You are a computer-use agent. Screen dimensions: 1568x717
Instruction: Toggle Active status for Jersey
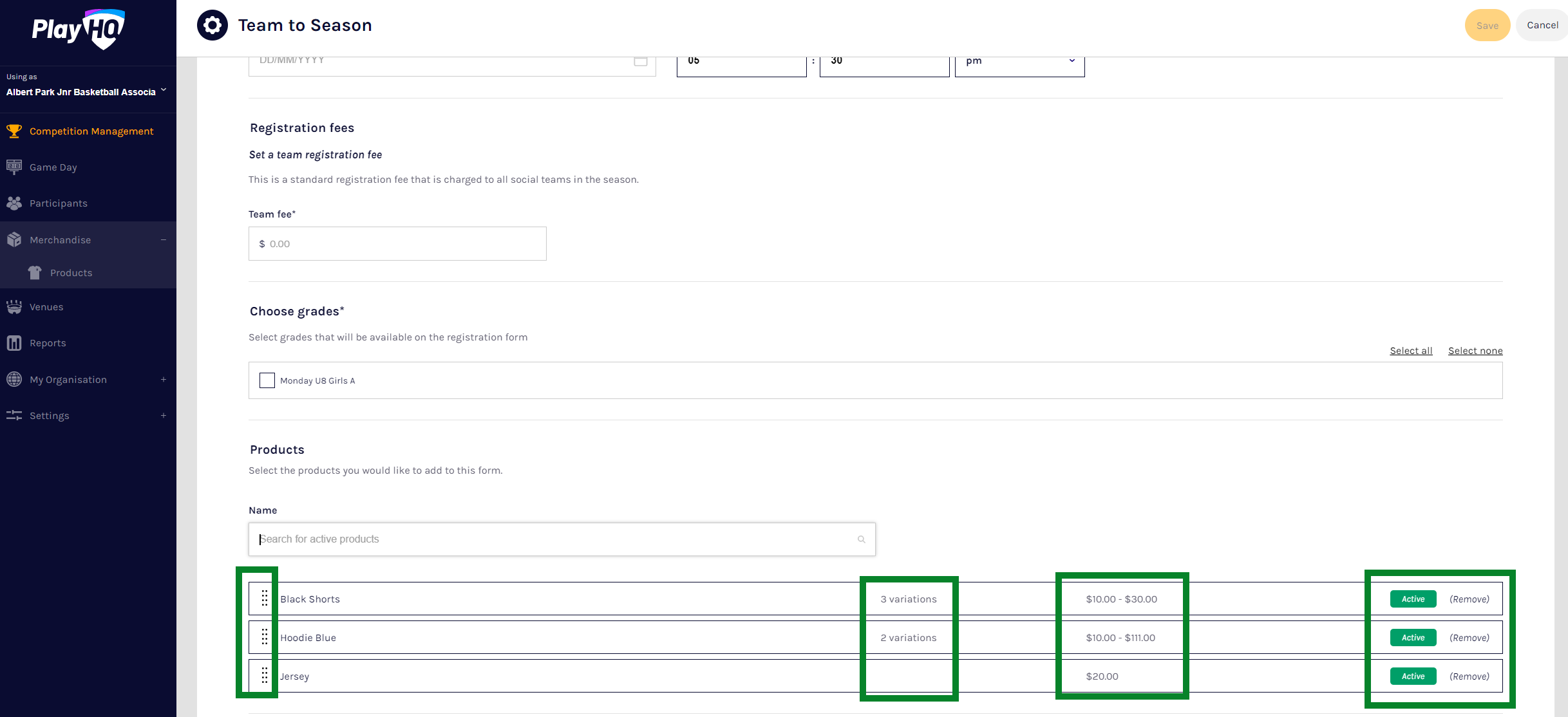pyautogui.click(x=1412, y=676)
